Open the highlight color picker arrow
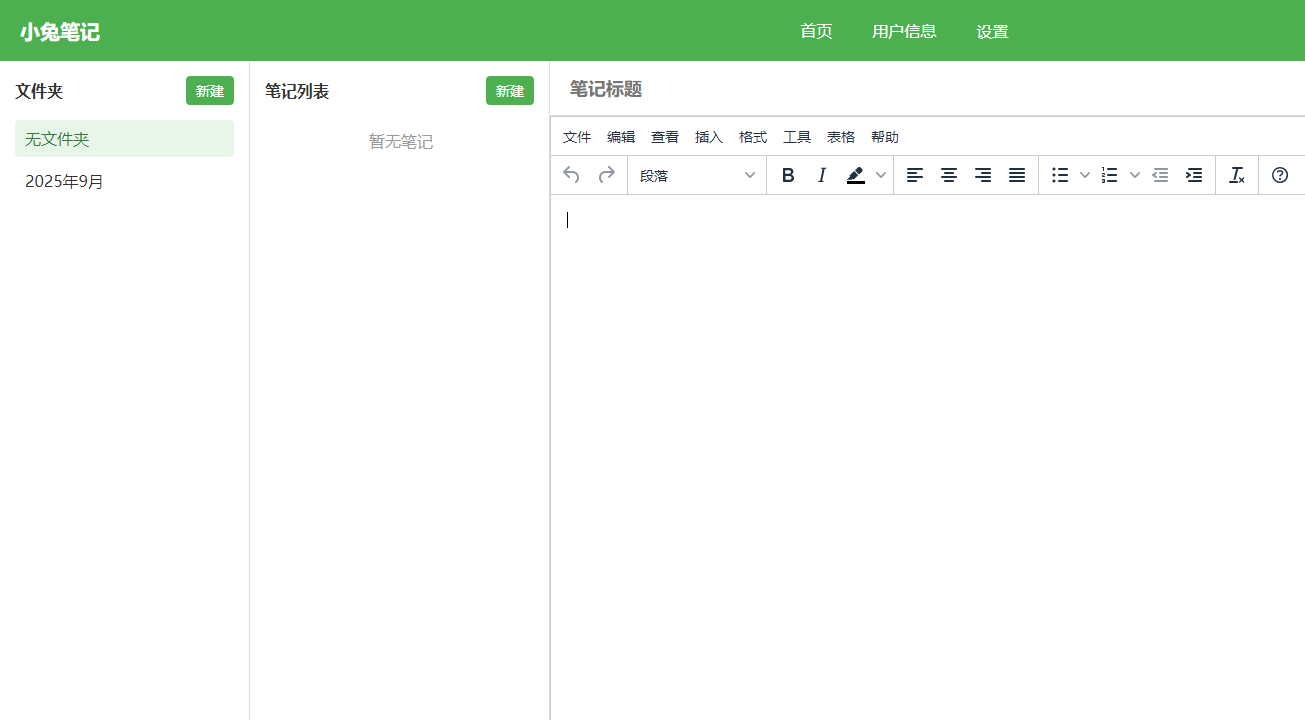The height and width of the screenshot is (720, 1305). tap(881, 175)
